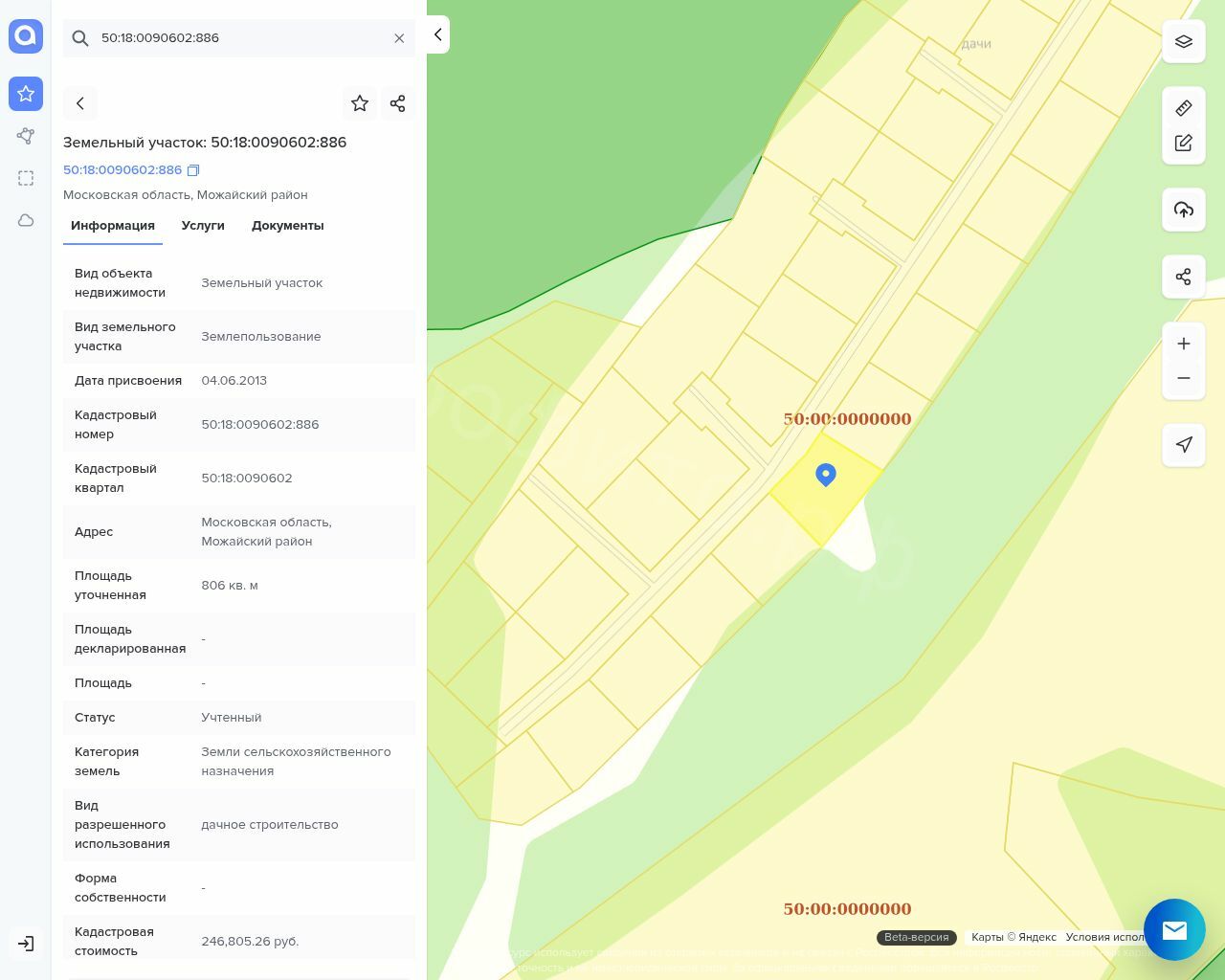This screenshot has height=980, width=1225.
Task: Open the 50:18:0090602:886 cadastral link
Action: [122, 170]
